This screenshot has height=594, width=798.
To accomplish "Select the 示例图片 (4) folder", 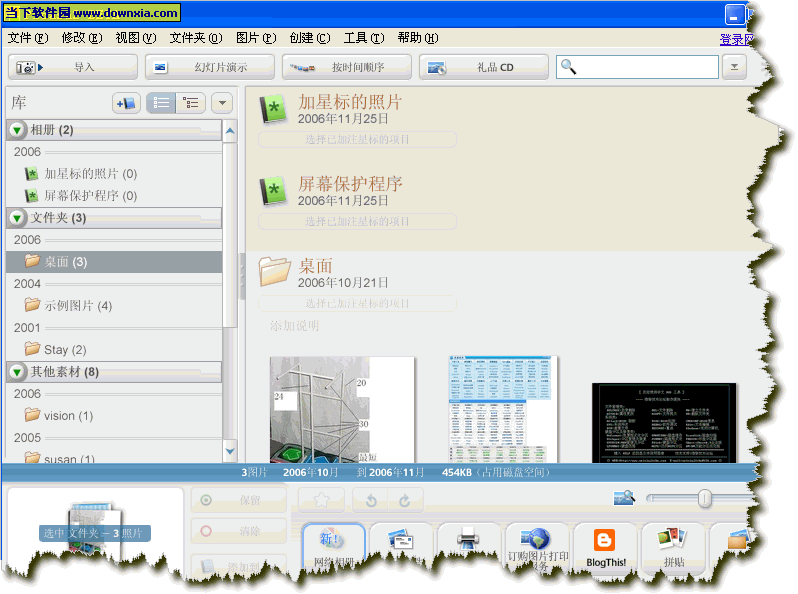I will [77, 306].
